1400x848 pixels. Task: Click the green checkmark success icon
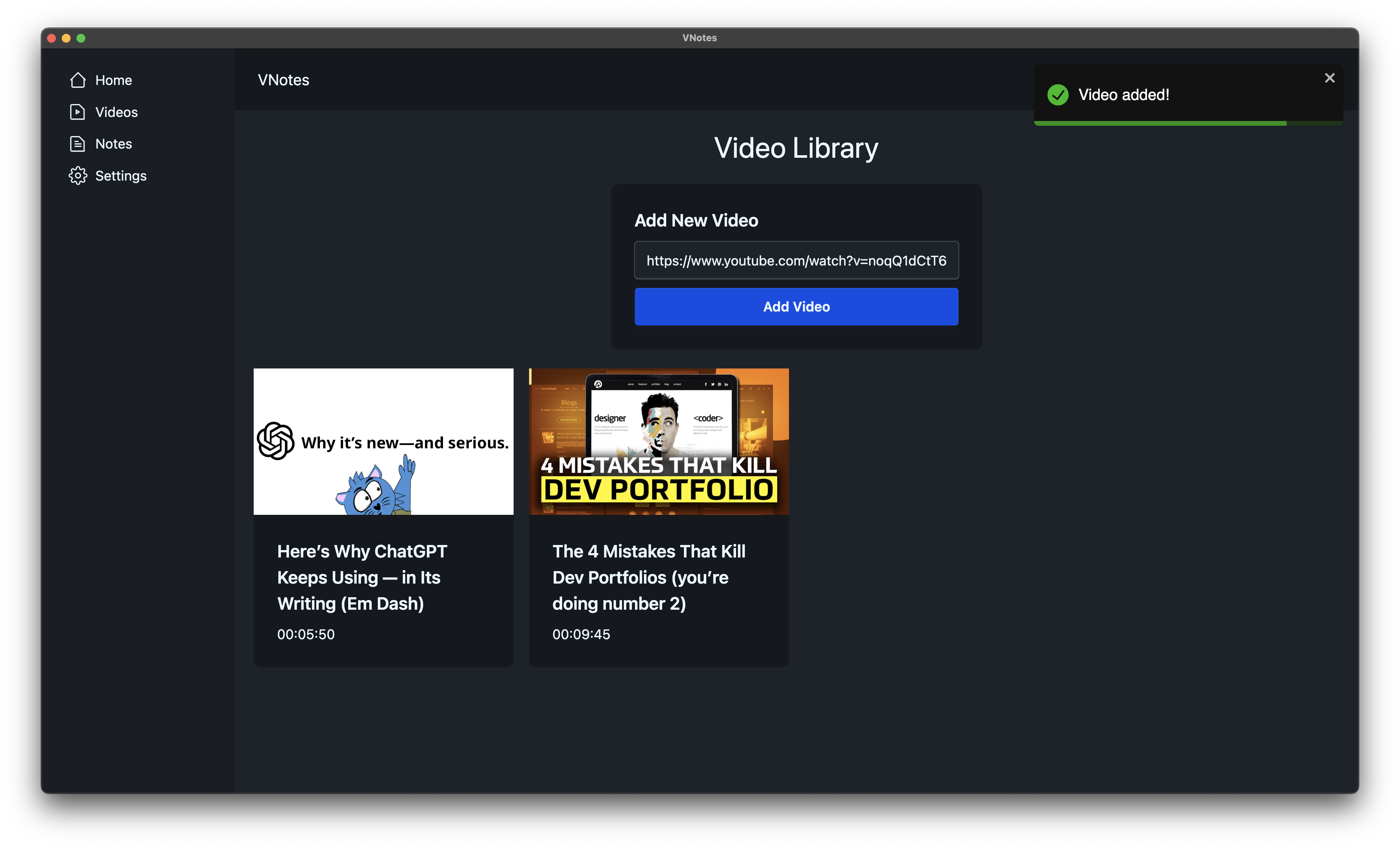(x=1057, y=95)
